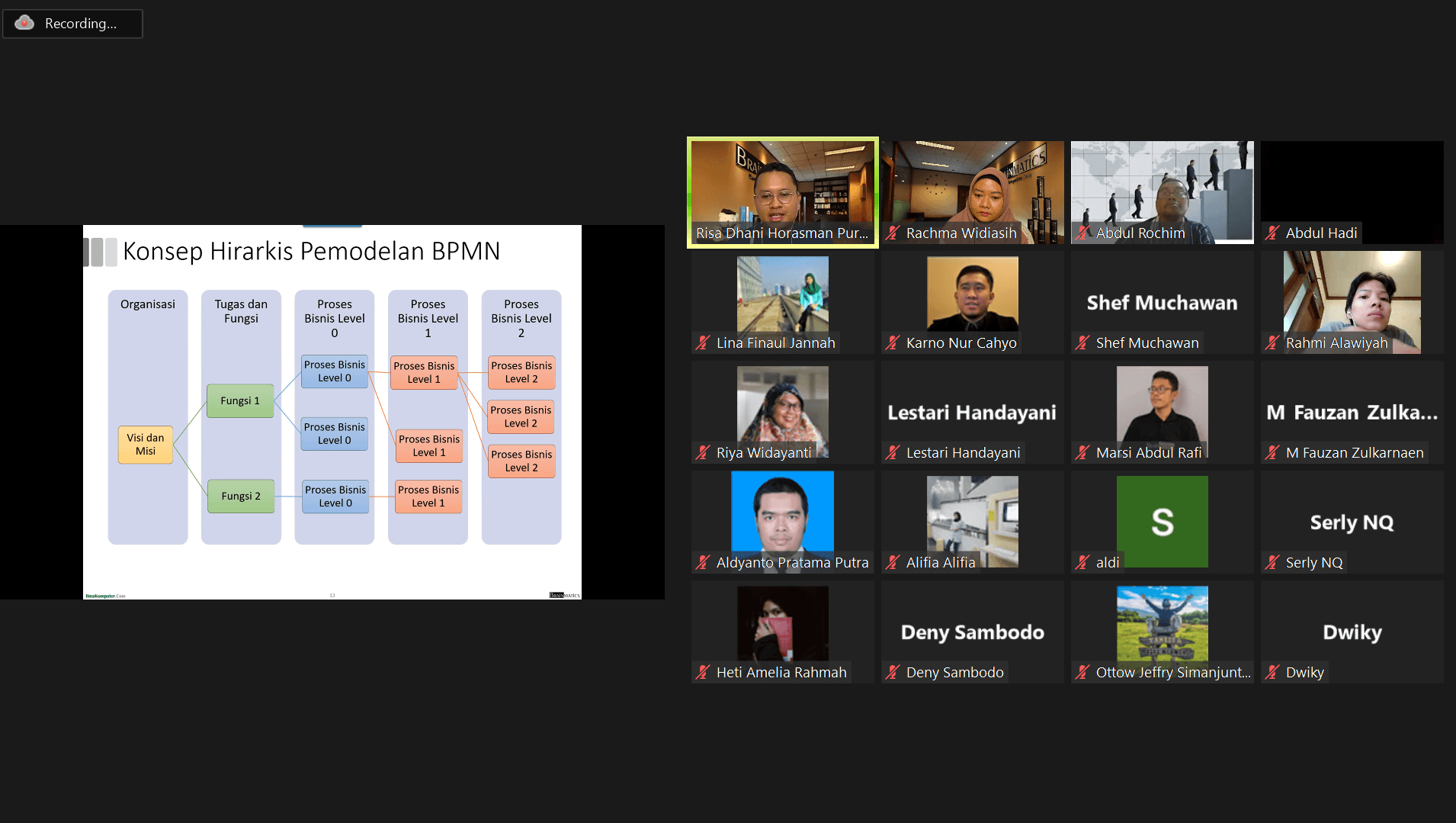Click the green Fungsi 1 box on slide

click(240, 400)
